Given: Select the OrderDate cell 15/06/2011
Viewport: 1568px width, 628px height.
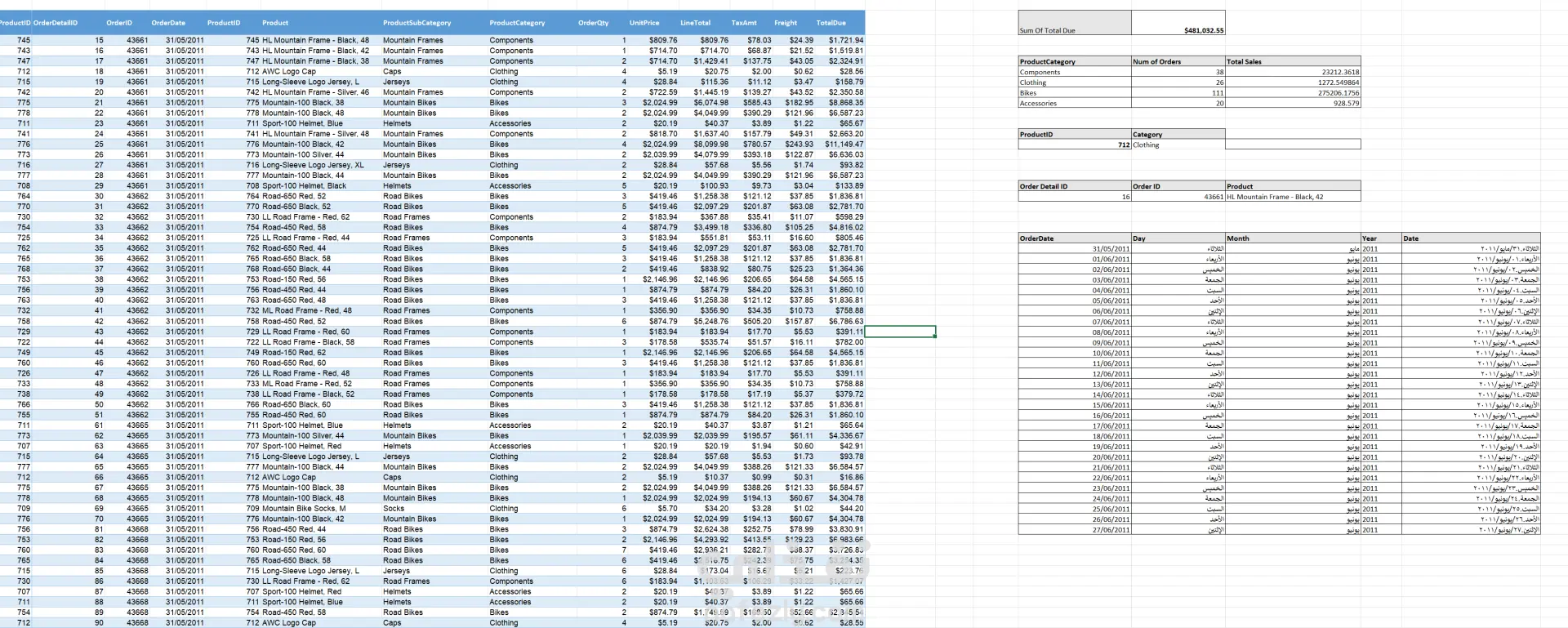Looking at the screenshot, I should tap(1074, 404).
